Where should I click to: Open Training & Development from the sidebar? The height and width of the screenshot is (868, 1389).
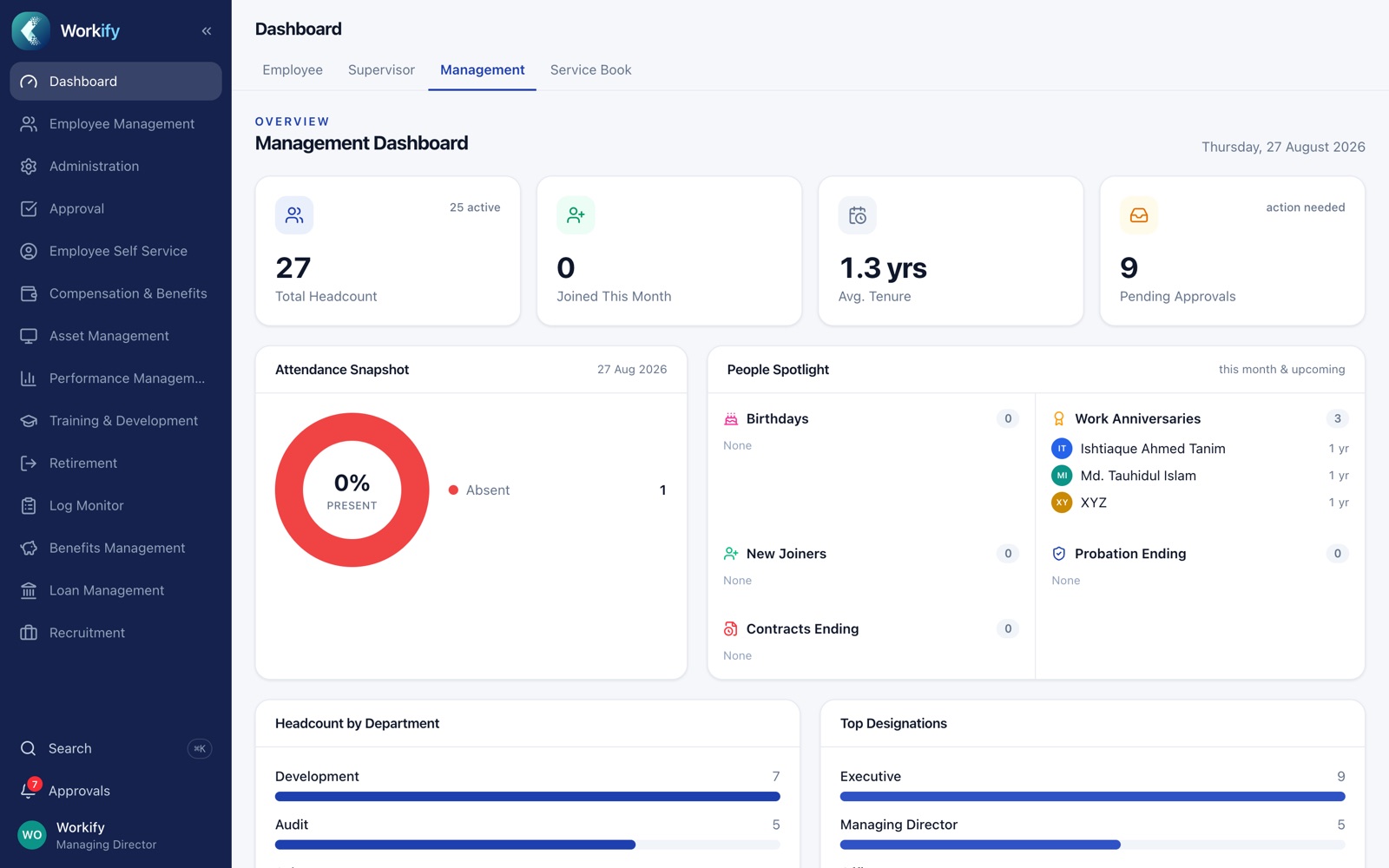pyautogui.click(x=115, y=421)
